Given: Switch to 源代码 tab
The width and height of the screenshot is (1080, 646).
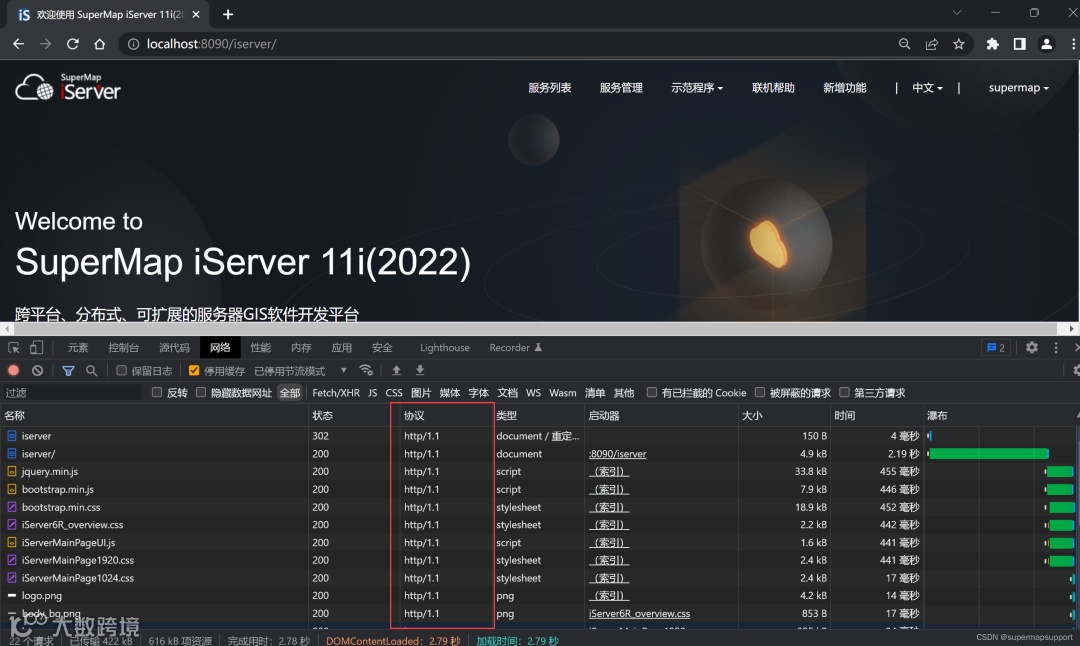Looking at the screenshot, I should (174, 348).
